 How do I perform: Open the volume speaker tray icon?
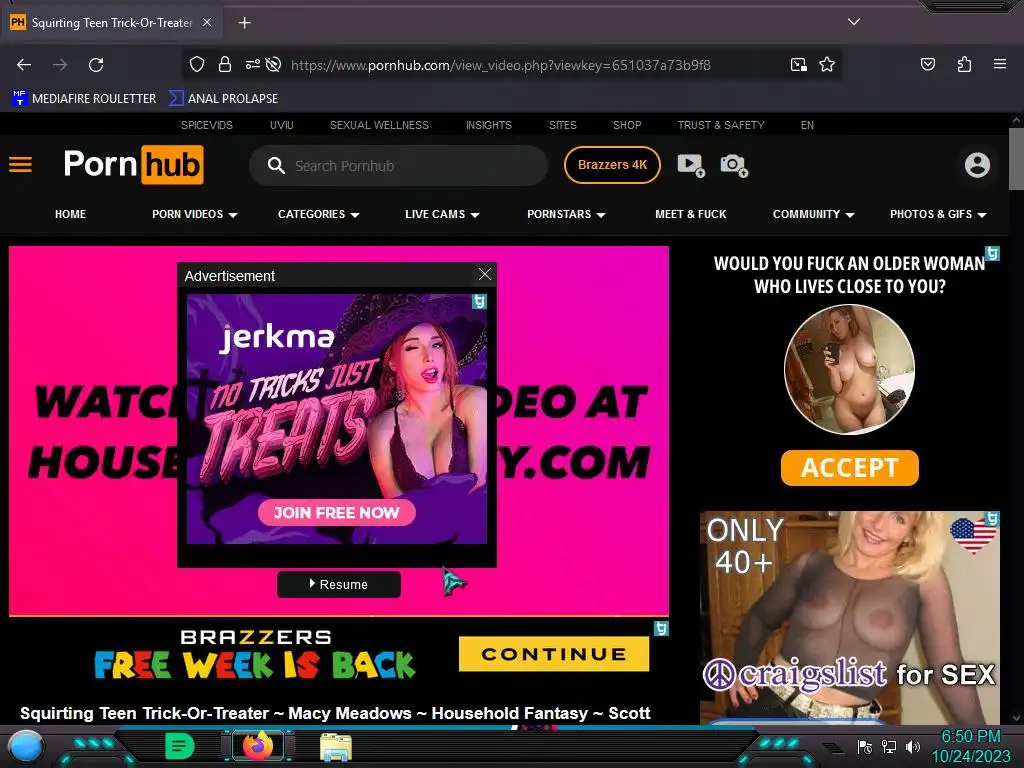(x=912, y=746)
